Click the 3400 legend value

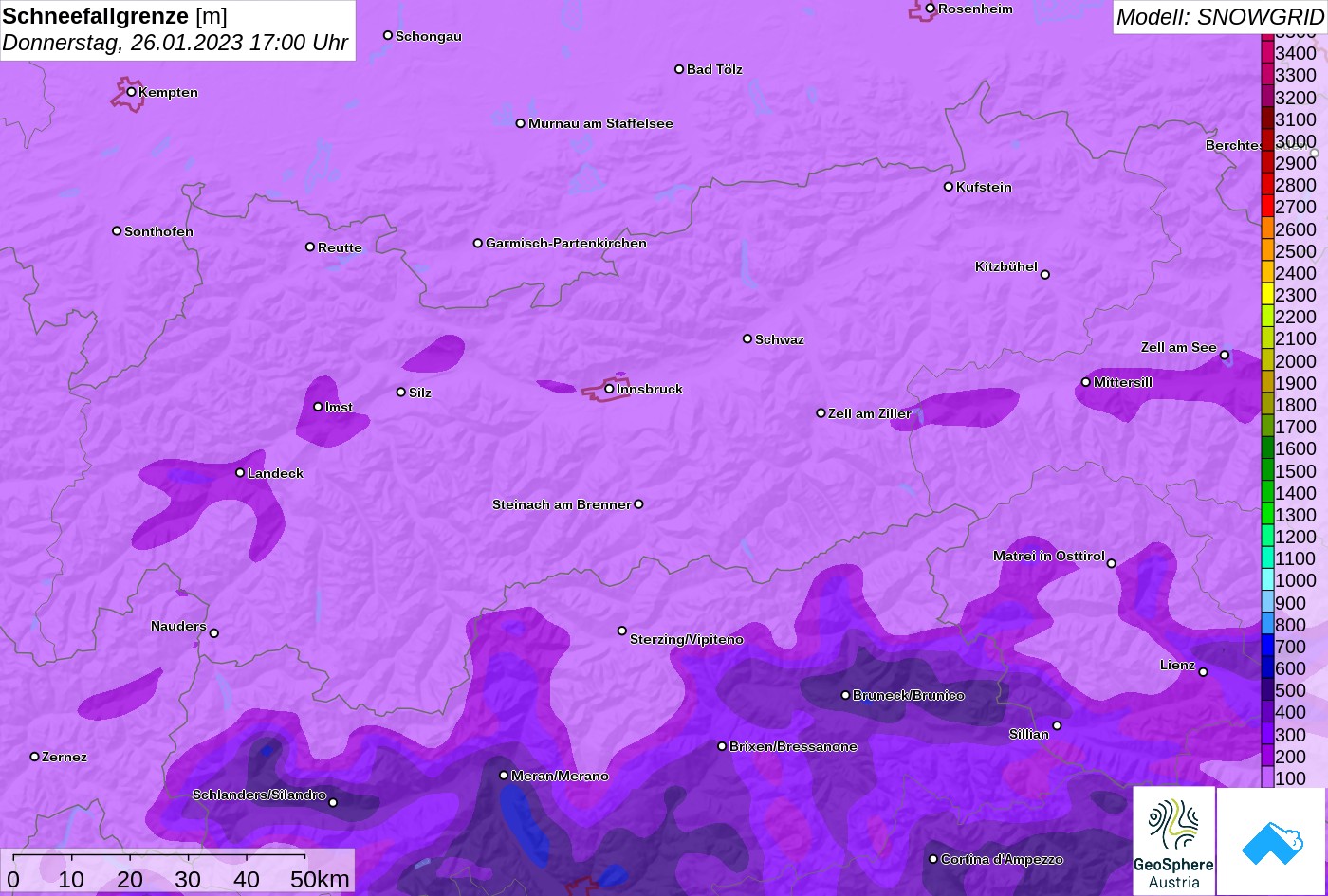1296,53
